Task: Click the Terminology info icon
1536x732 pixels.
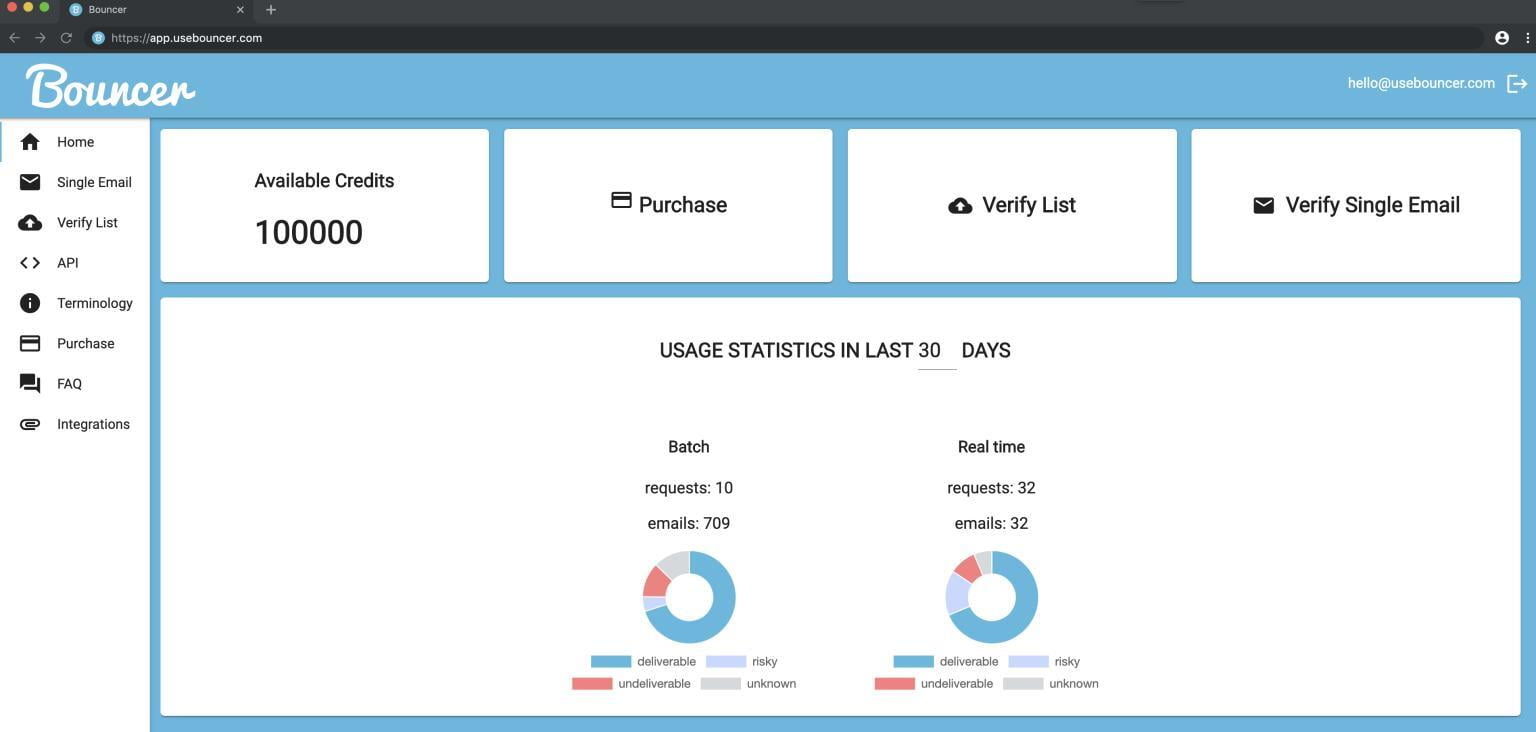Action: tap(30, 303)
